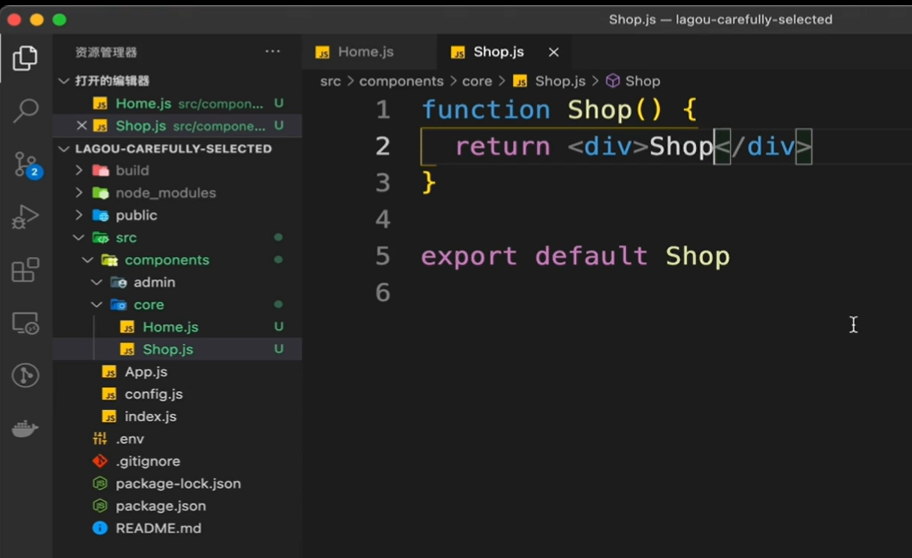Viewport: 912px width, 558px height.
Task: Click the Shop symbol in breadcrumbs
Action: 633,81
